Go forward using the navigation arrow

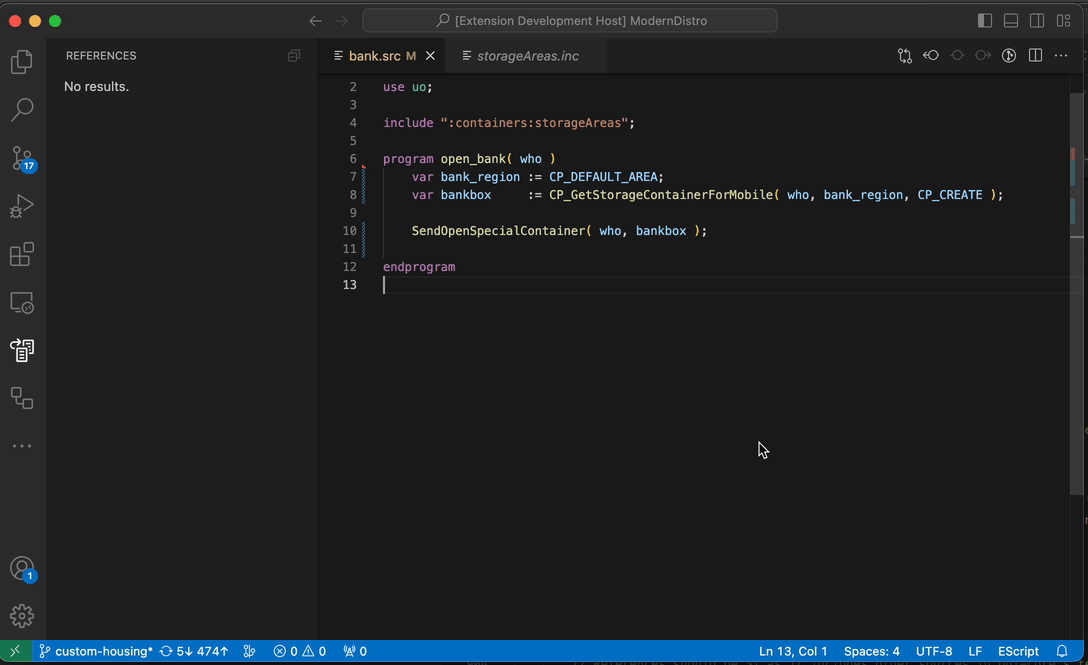pos(342,21)
